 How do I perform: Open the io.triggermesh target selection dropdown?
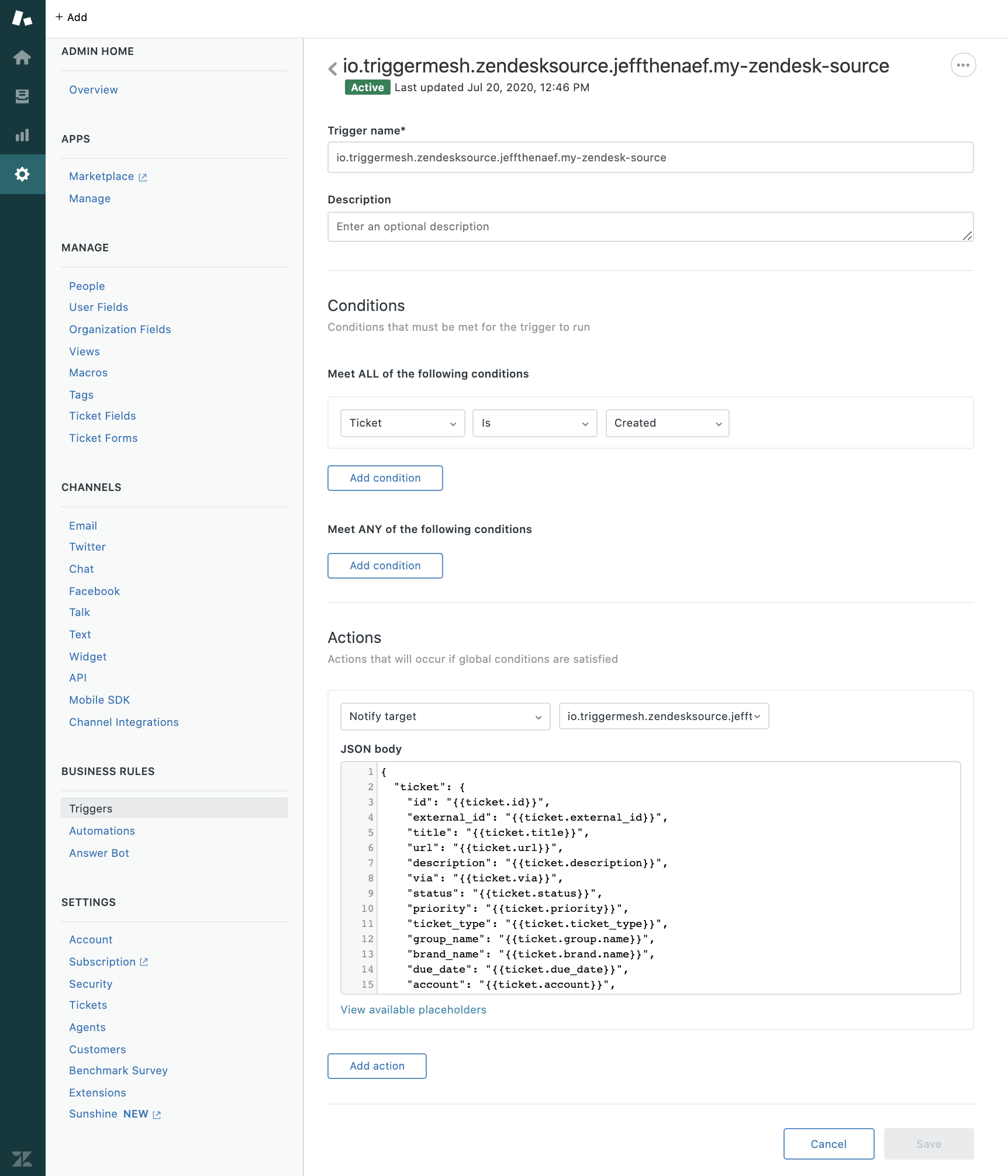(x=664, y=717)
